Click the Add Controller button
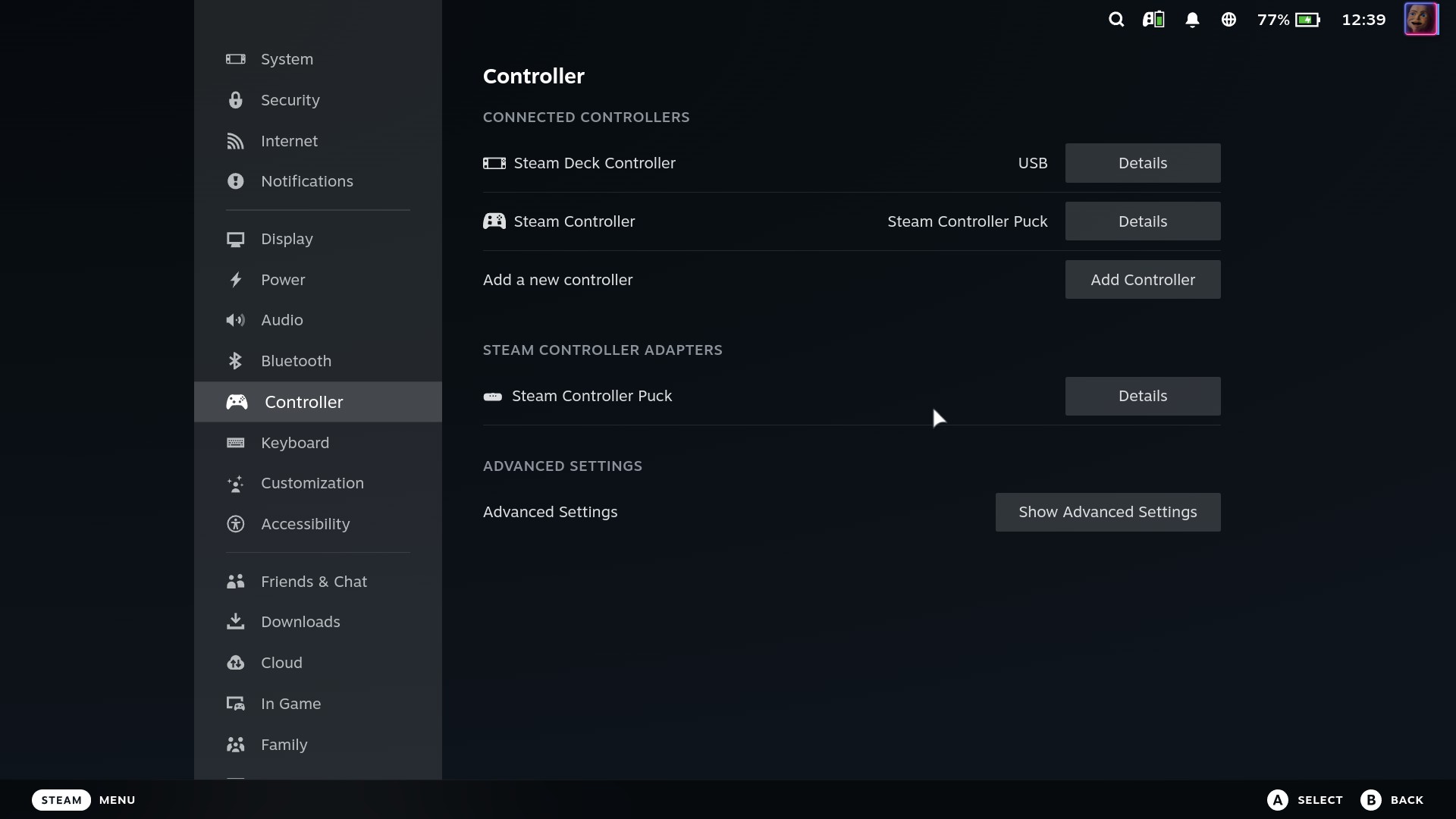This screenshot has width=1456, height=819. click(x=1143, y=280)
